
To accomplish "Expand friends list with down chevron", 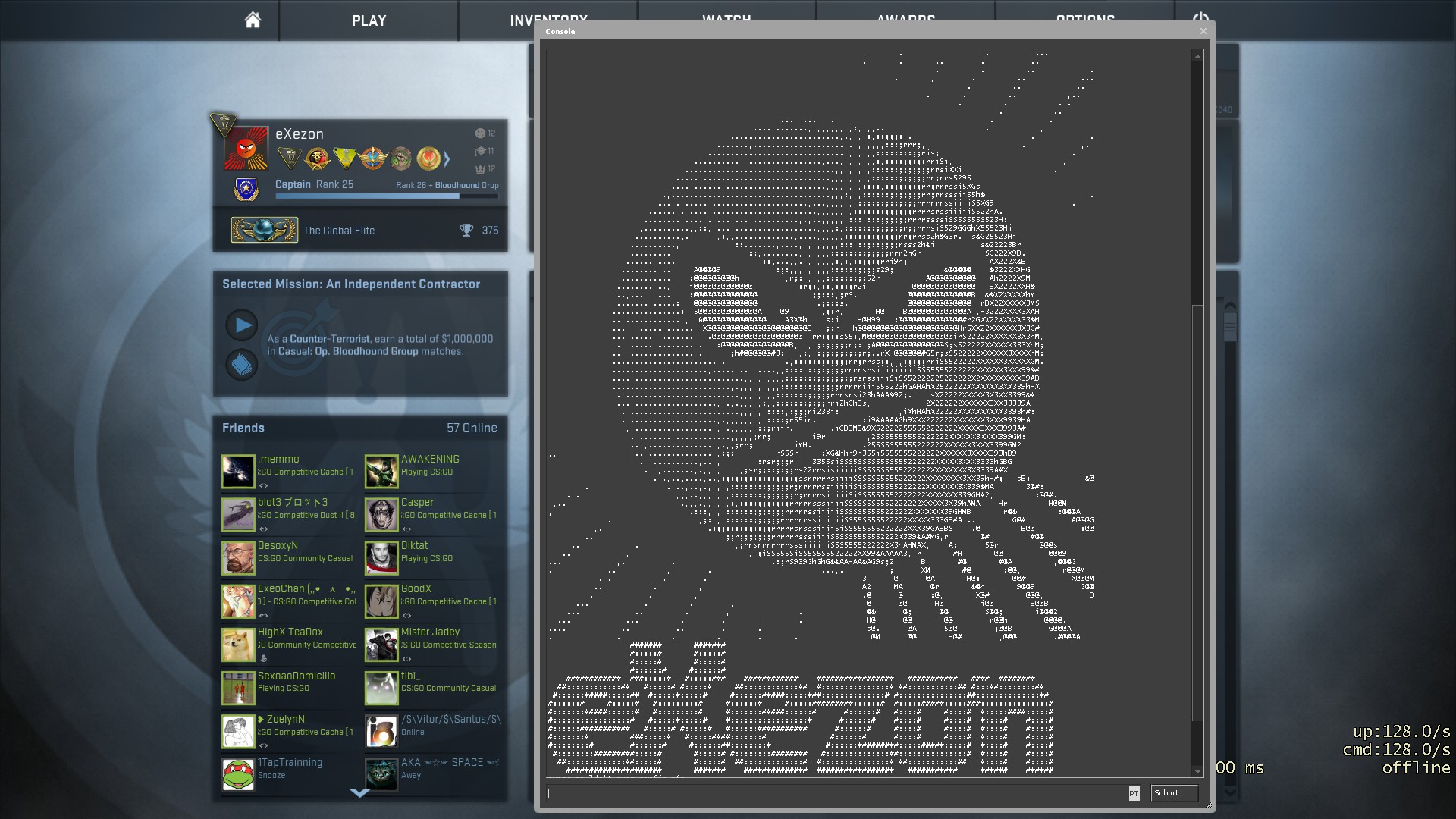I will [359, 792].
